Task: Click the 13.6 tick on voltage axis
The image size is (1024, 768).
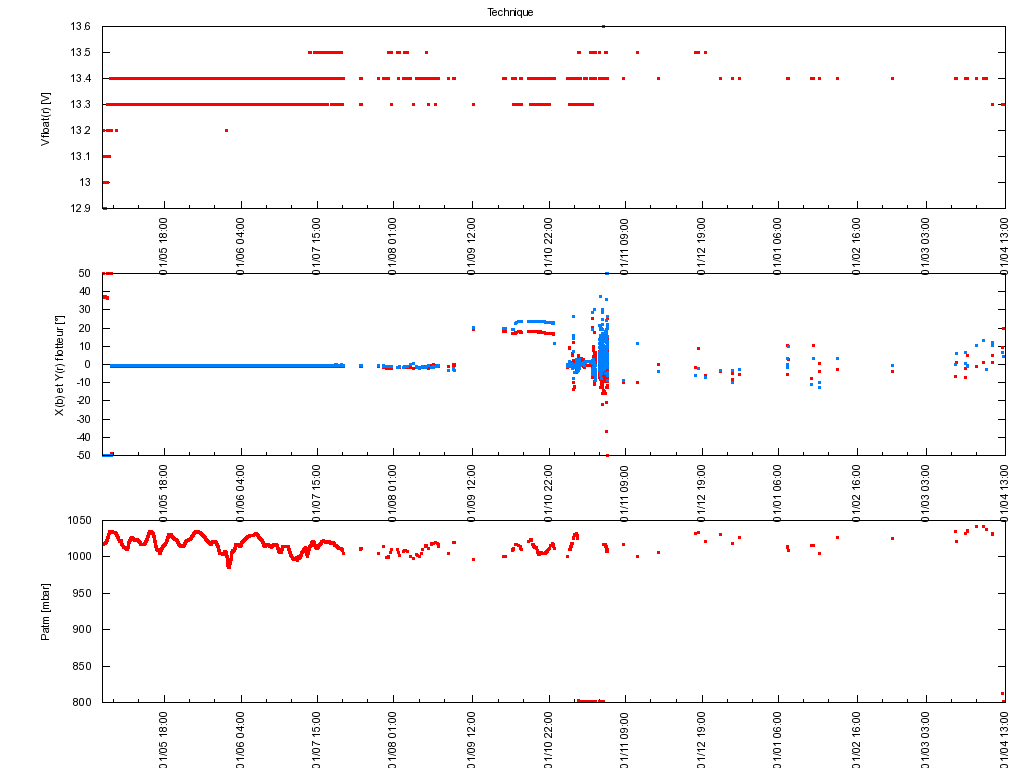Action: (83, 26)
